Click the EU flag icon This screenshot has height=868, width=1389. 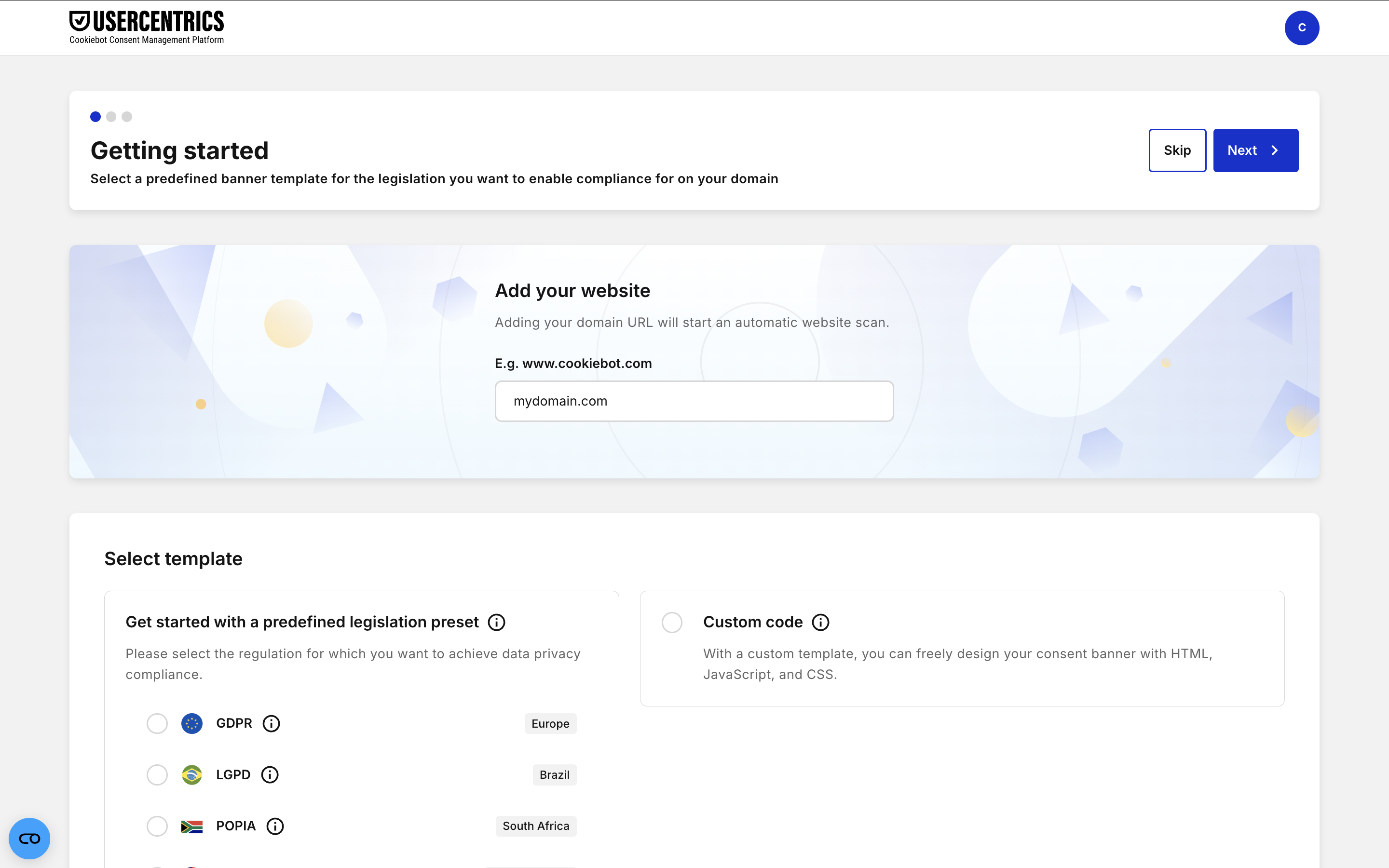click(x=191, y=723)
